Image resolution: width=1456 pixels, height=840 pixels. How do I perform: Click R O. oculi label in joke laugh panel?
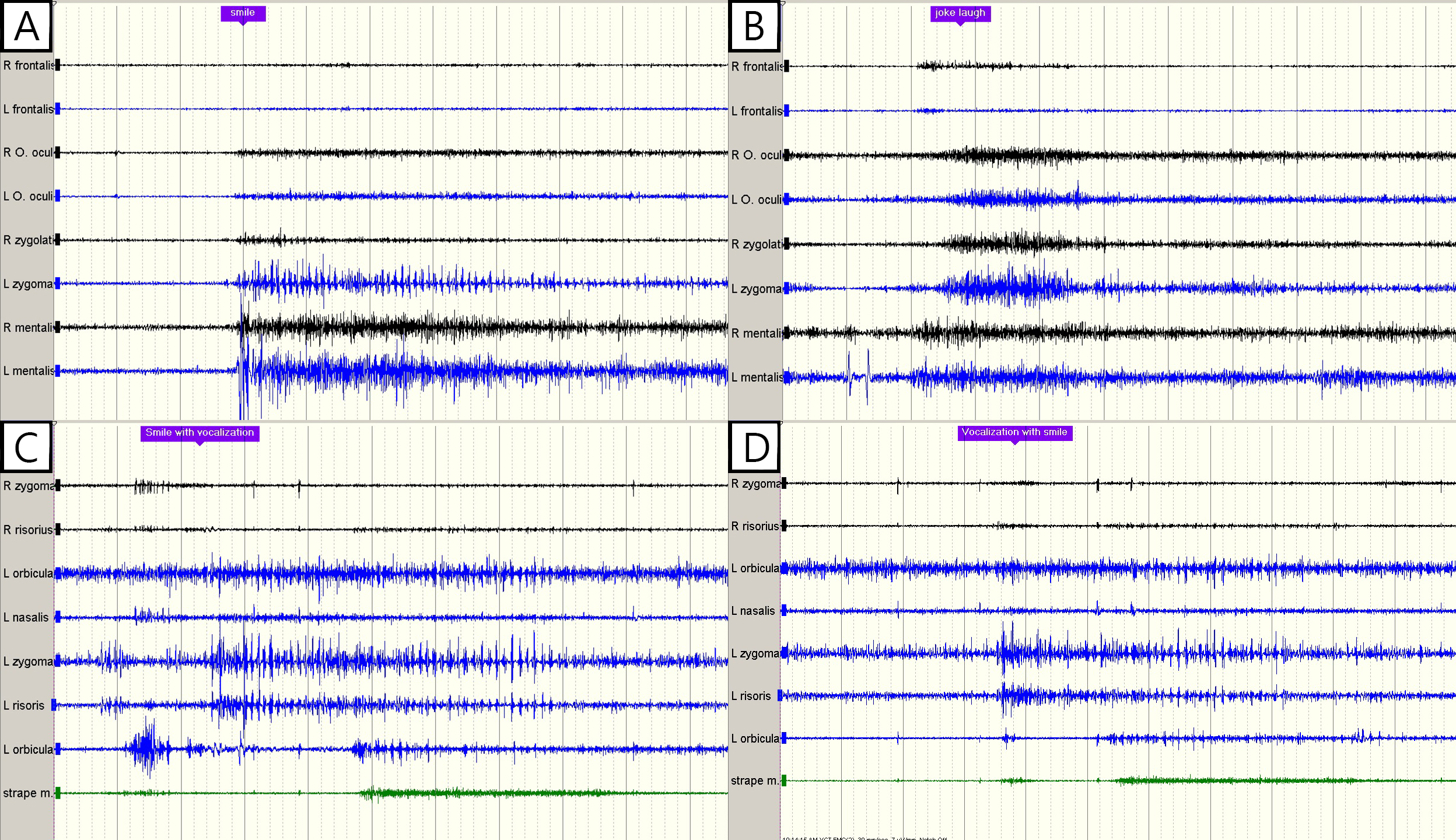757,155
